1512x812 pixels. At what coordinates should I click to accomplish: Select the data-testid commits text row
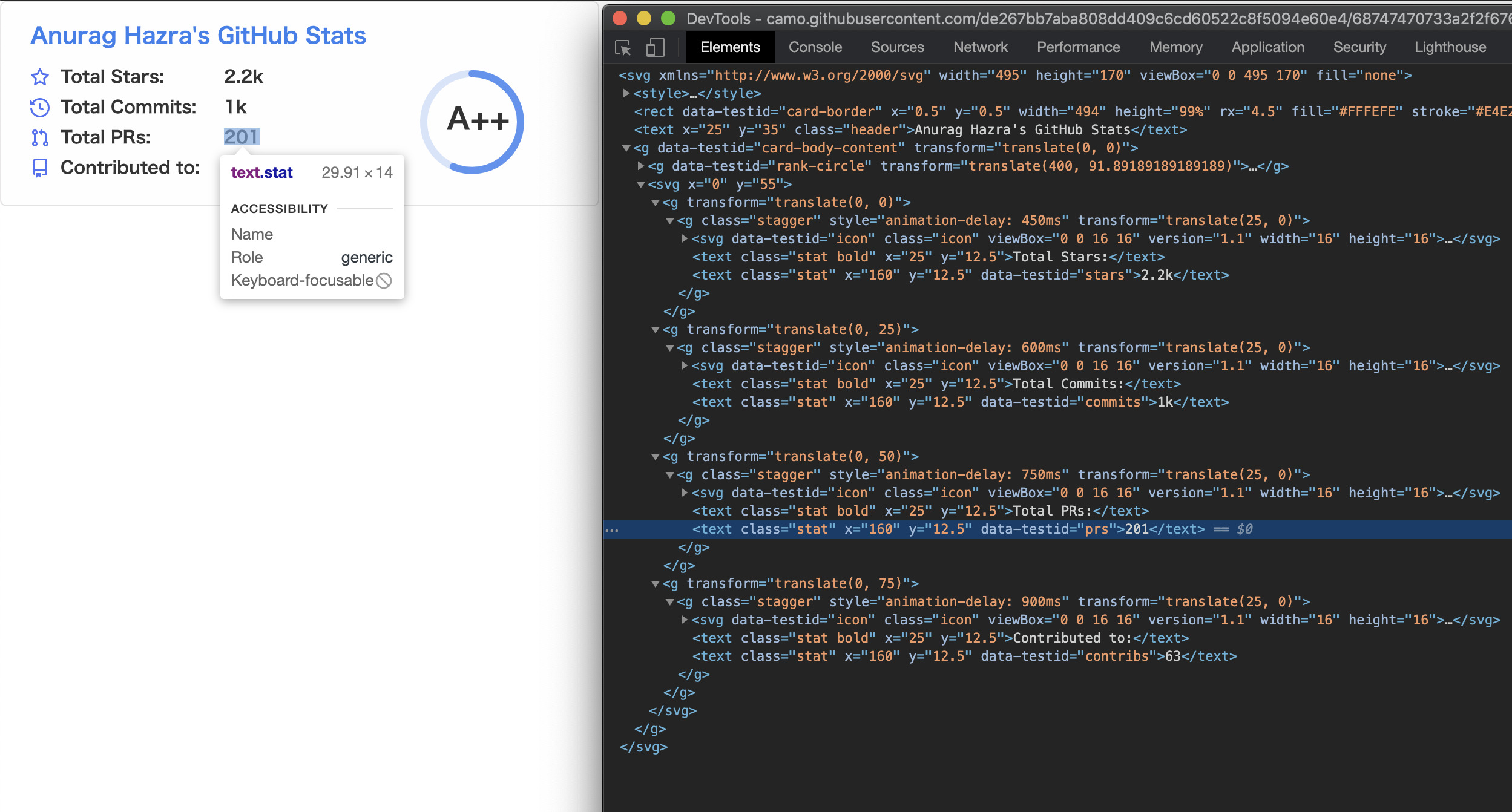pyautogui.click(x=1057, y=402)
